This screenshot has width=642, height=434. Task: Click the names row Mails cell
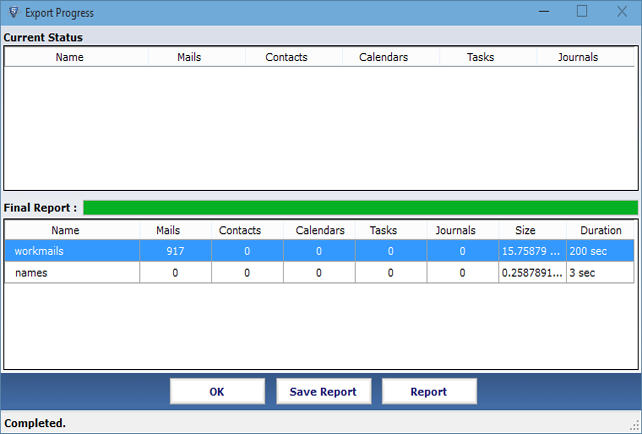coord(175,272)
